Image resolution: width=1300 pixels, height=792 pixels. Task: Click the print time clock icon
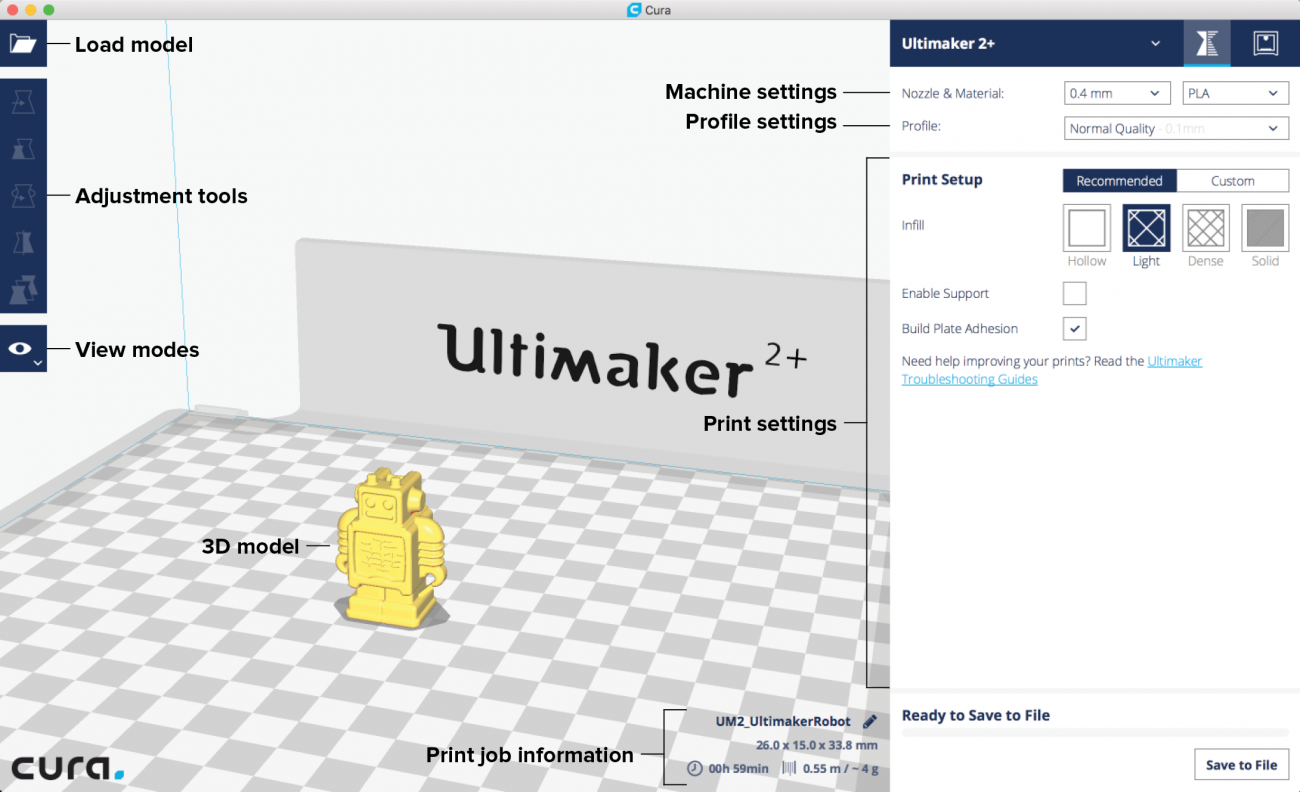tap(695, 768)
